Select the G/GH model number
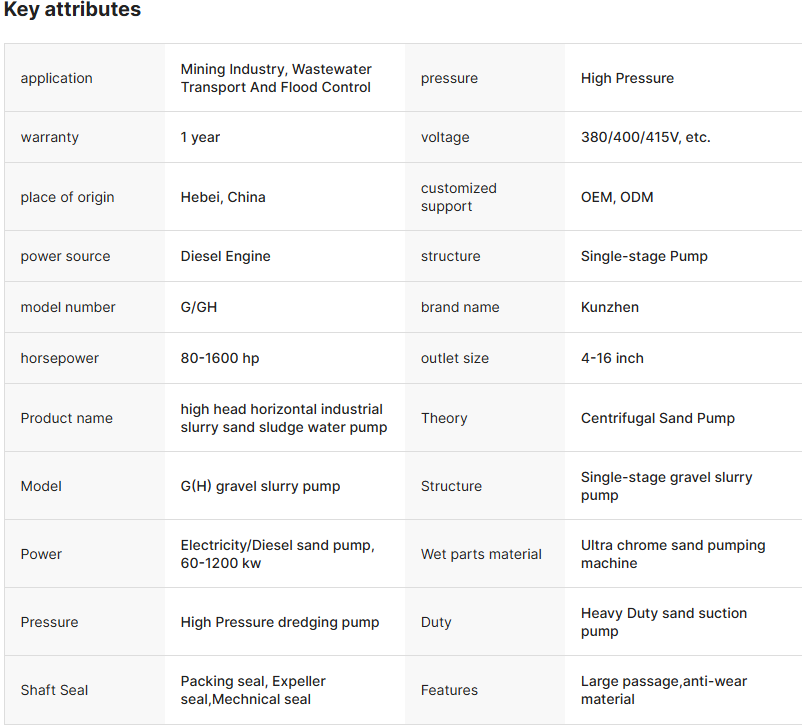Screen dimensions: 802x725 click(x=198, y=307)
